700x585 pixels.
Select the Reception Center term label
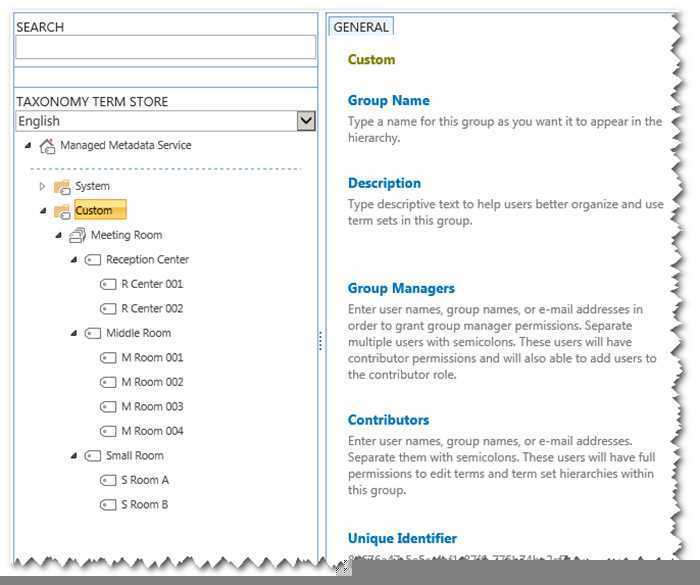click(147, 259)
